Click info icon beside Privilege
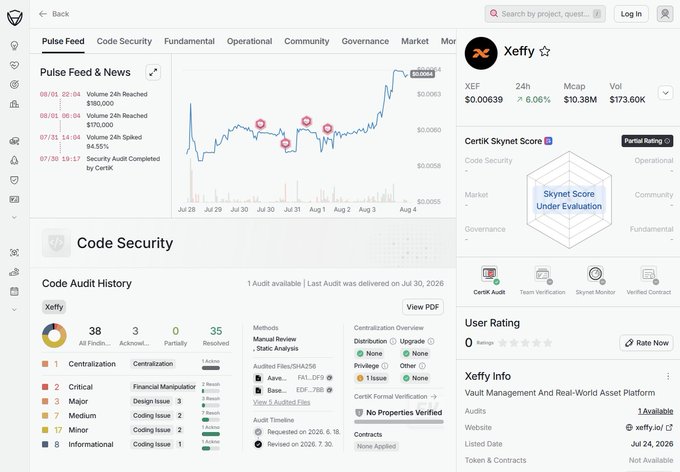 [x=384, y=366]
